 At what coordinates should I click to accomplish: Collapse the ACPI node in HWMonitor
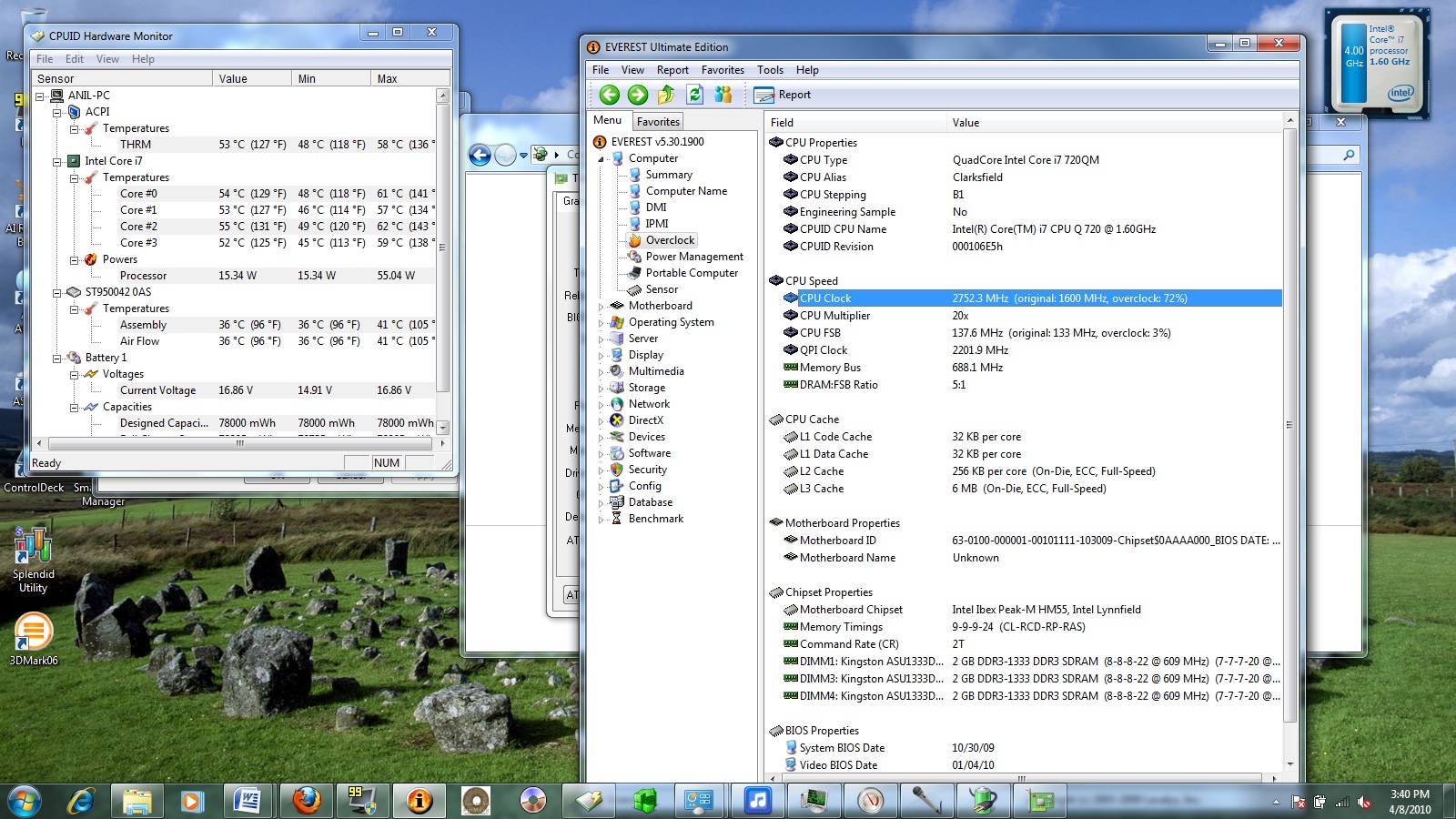[x=56, y=112]
